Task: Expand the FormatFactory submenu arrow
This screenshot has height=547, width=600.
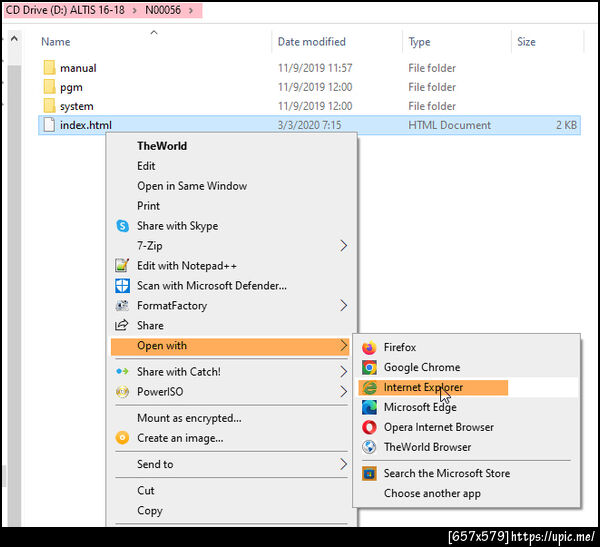Action: pos(343,305)
